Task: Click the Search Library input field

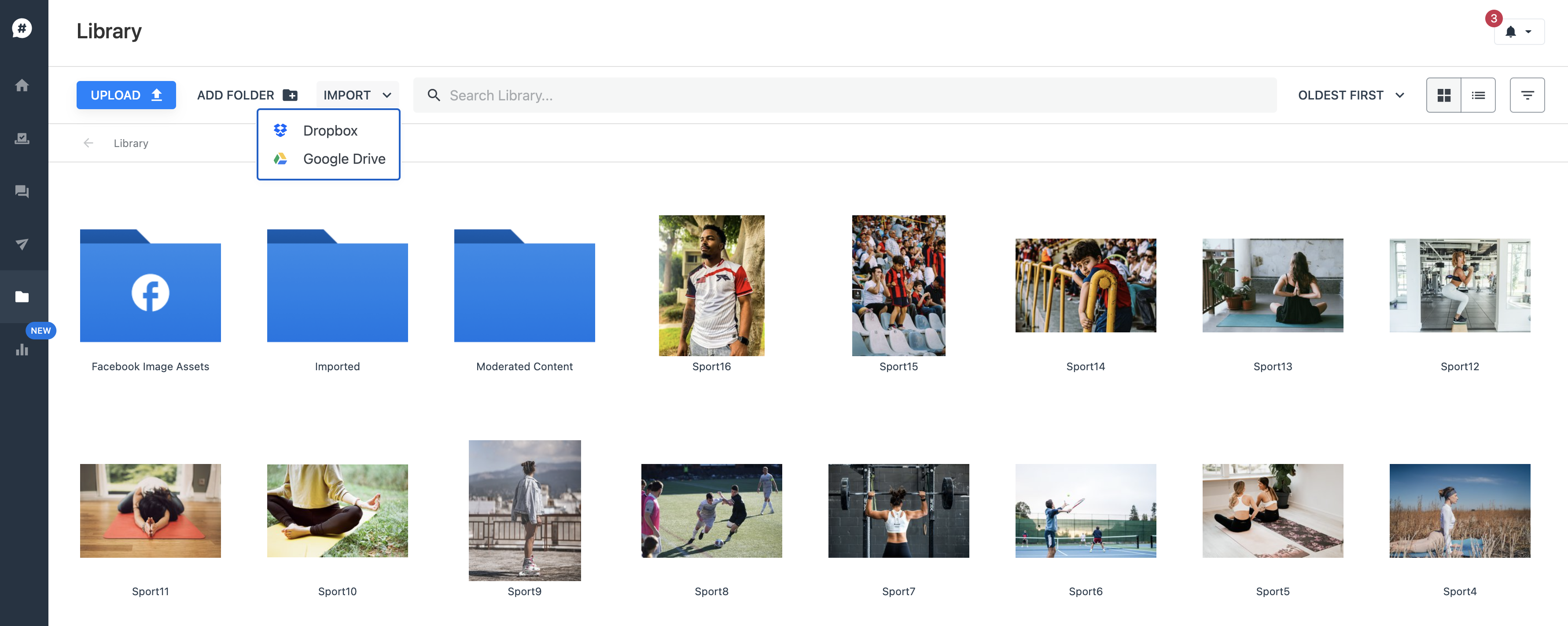Action: point(852,95)
